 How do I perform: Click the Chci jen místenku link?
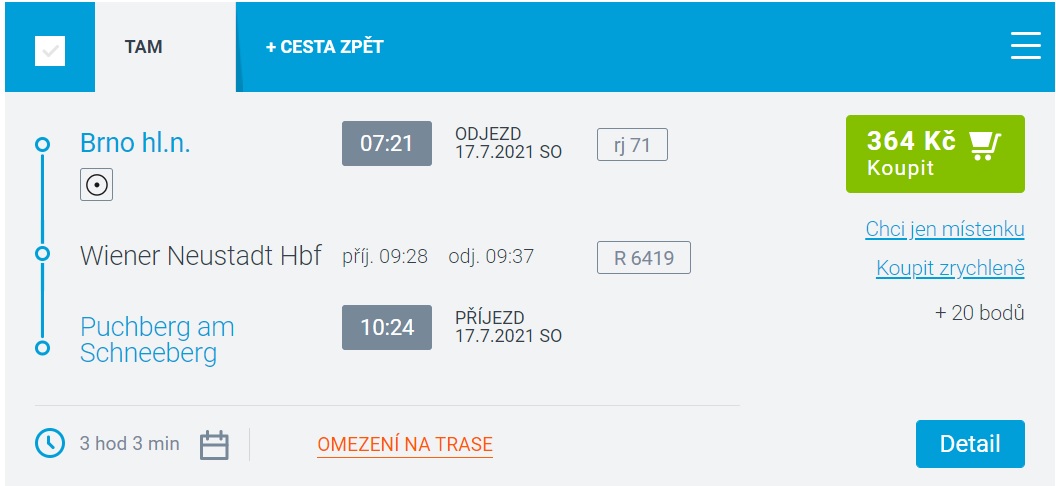[x=945, y=230]
